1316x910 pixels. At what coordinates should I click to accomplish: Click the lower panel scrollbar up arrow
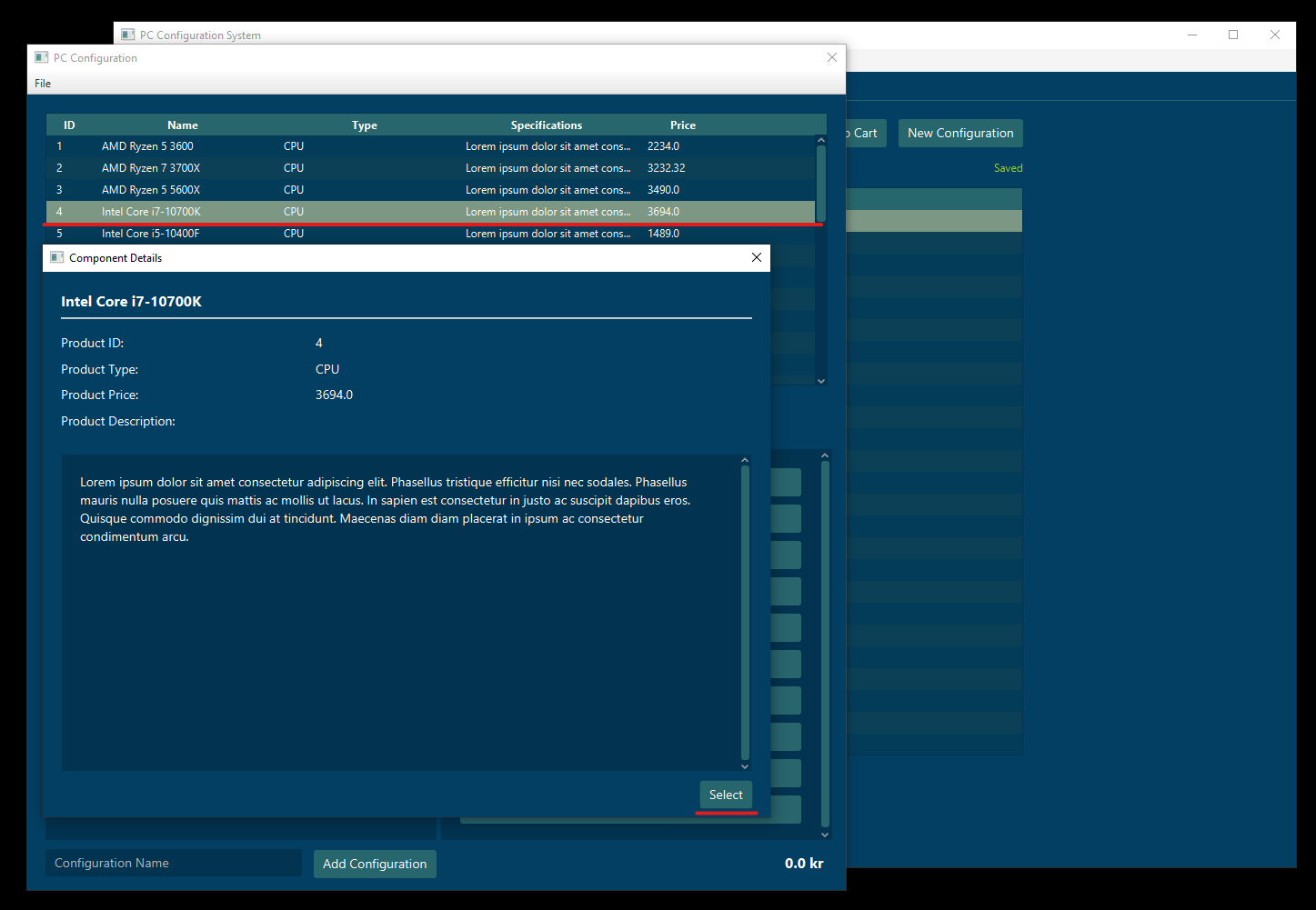825,455
